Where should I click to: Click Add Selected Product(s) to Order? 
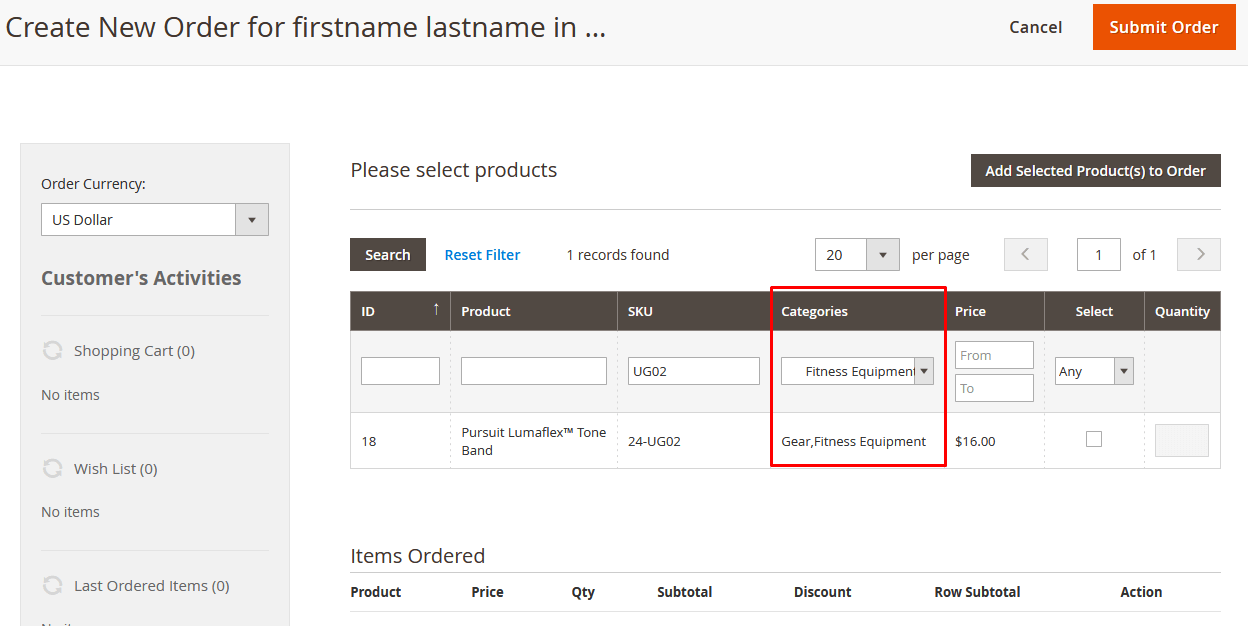coord(1095,171)
